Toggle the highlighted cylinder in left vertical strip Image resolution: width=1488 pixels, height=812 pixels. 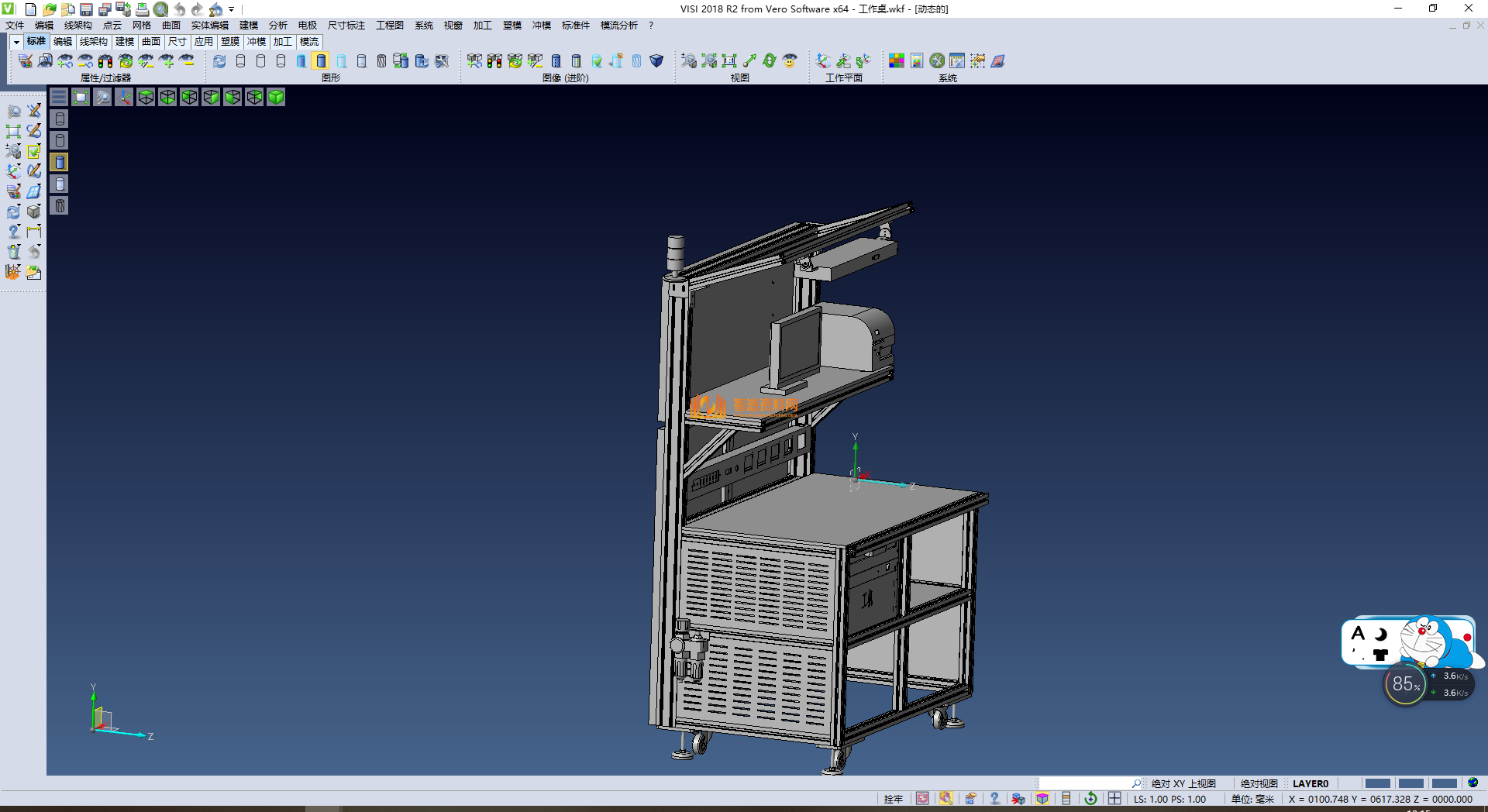(60, 162)
